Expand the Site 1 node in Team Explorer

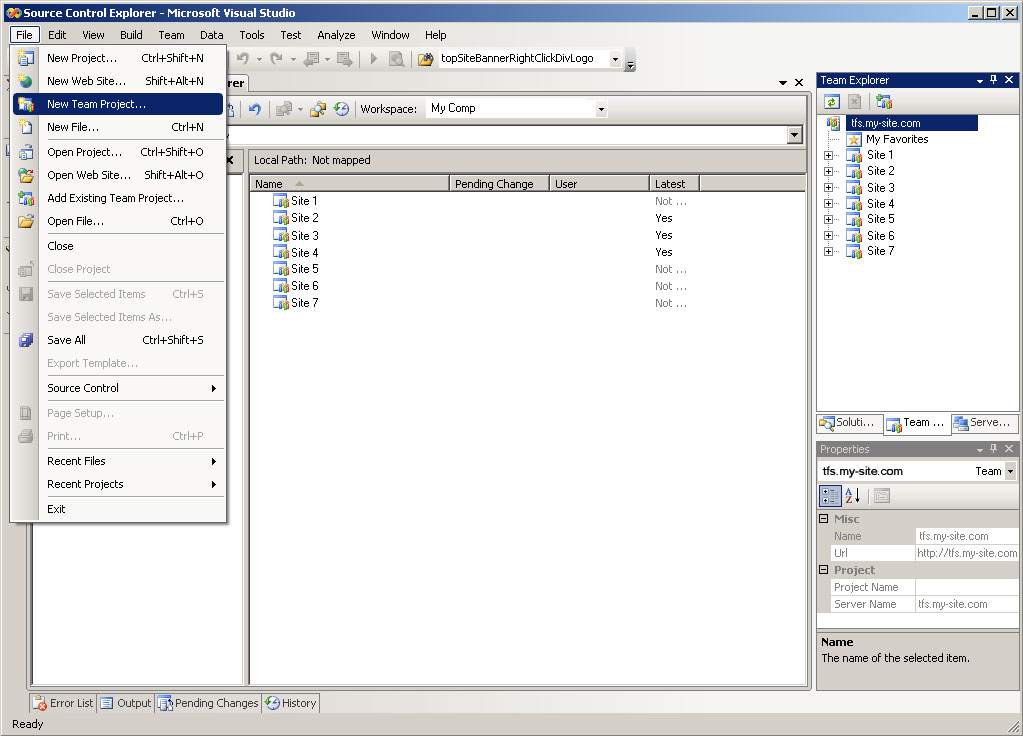[828, 155]
